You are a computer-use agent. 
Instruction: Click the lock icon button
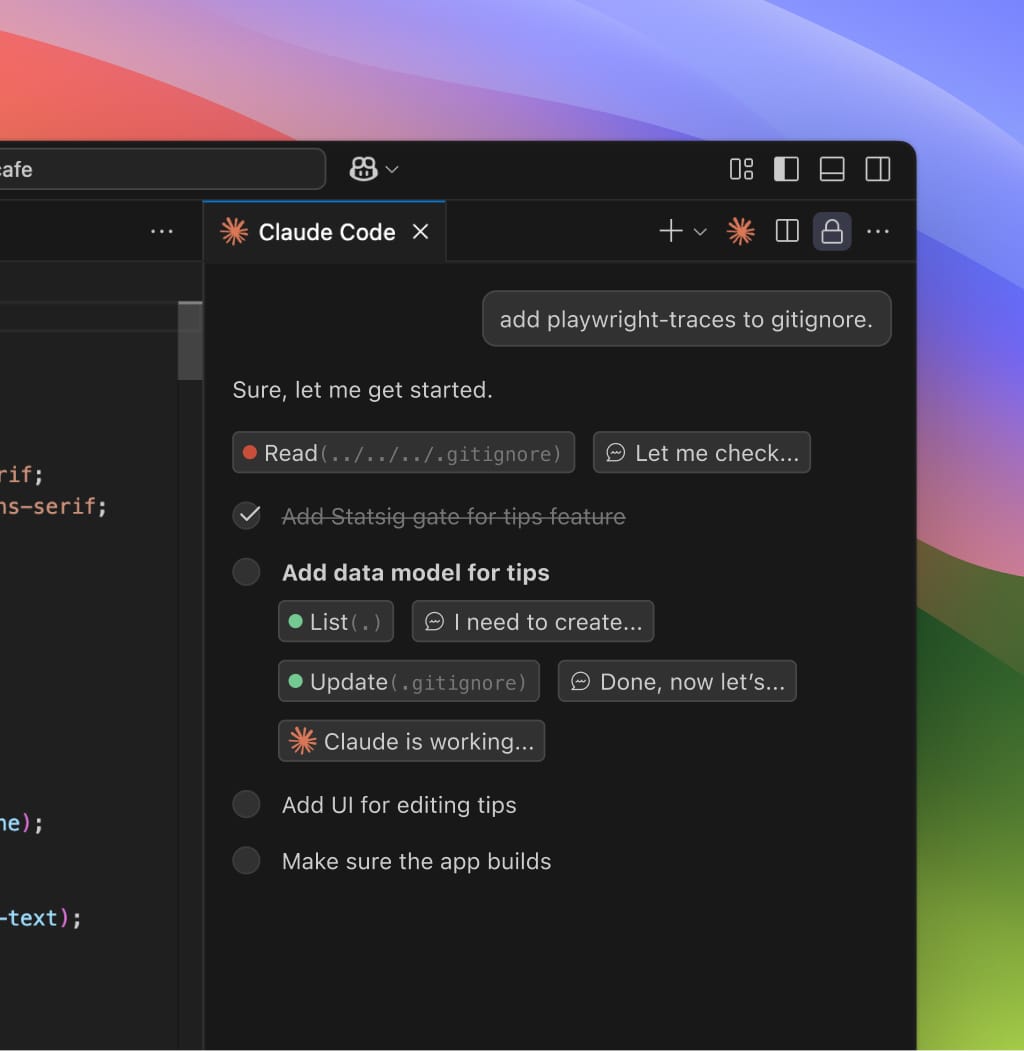click(832, 232)
